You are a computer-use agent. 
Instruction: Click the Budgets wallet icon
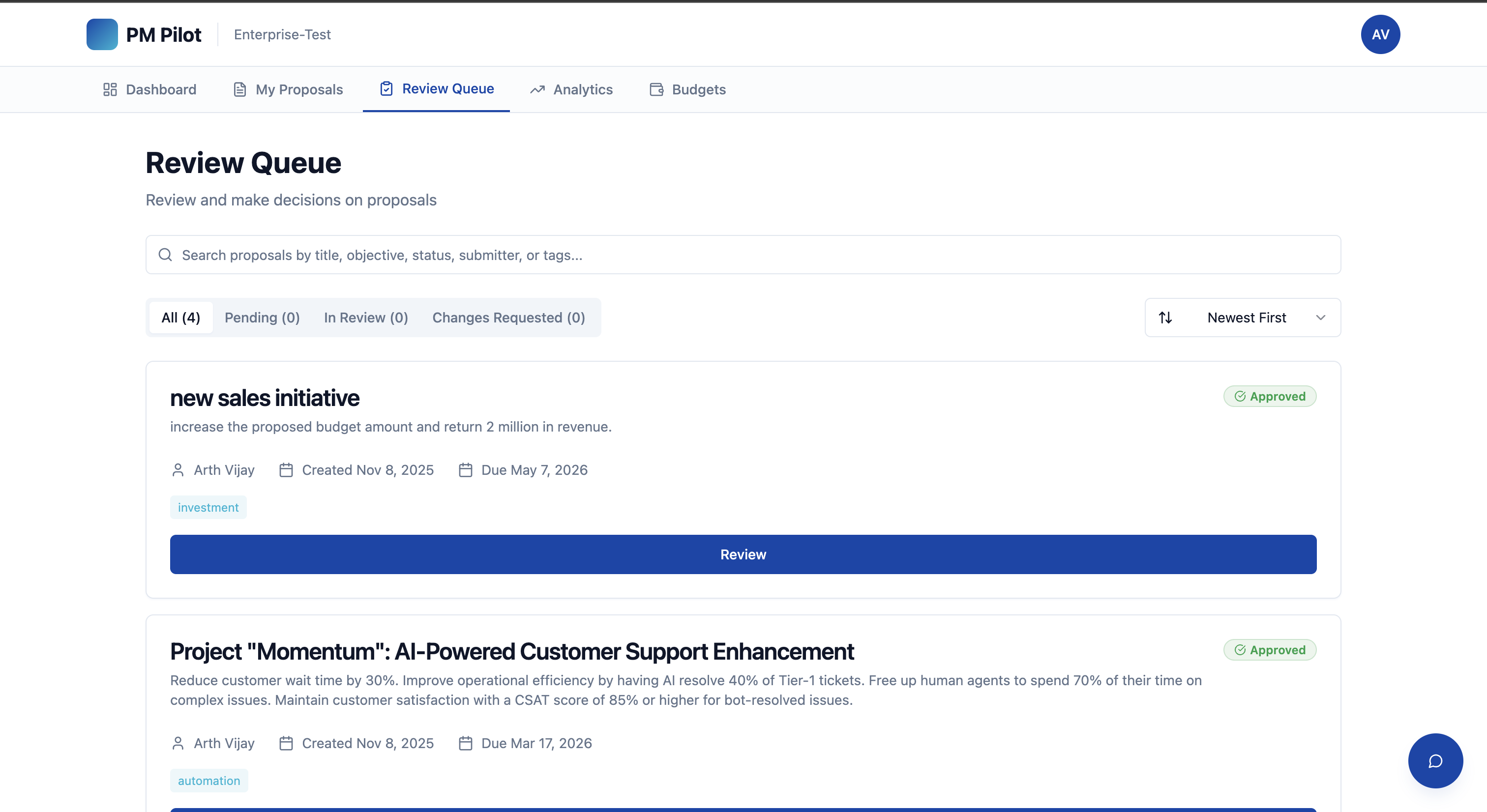coord(656,89)
